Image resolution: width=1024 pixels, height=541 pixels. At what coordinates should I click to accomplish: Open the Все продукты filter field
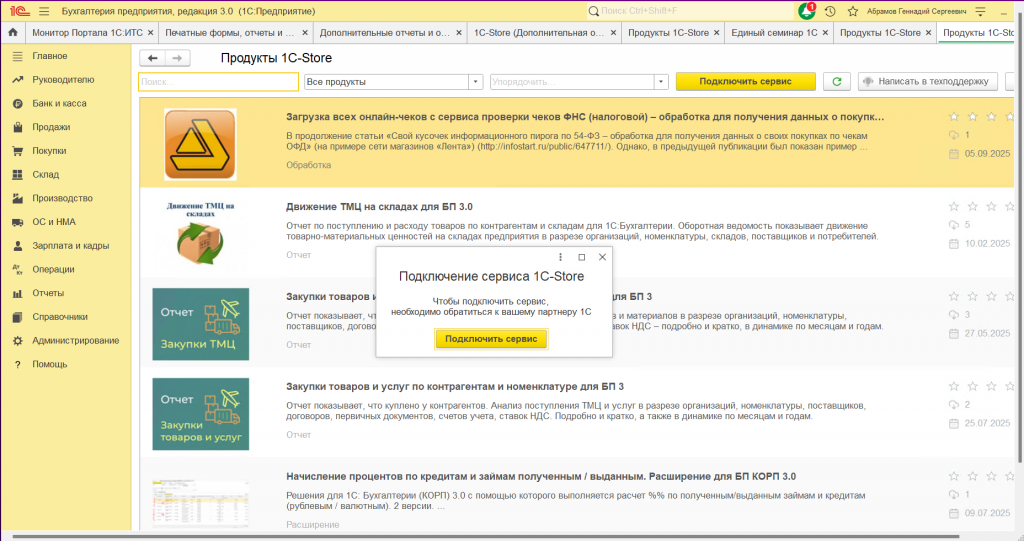coord(387,82)
